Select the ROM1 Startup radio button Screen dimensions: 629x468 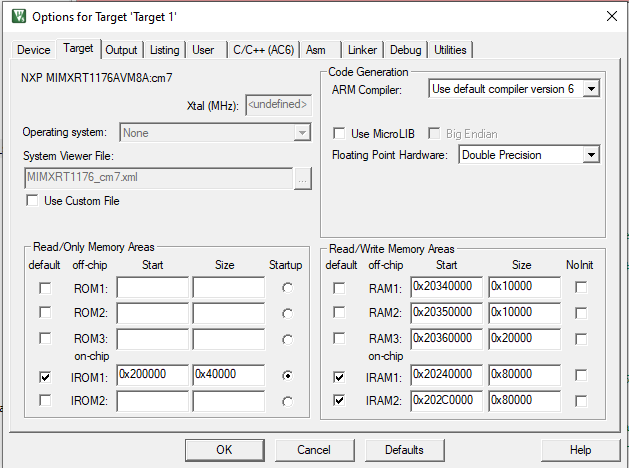(x=289, y=288)
